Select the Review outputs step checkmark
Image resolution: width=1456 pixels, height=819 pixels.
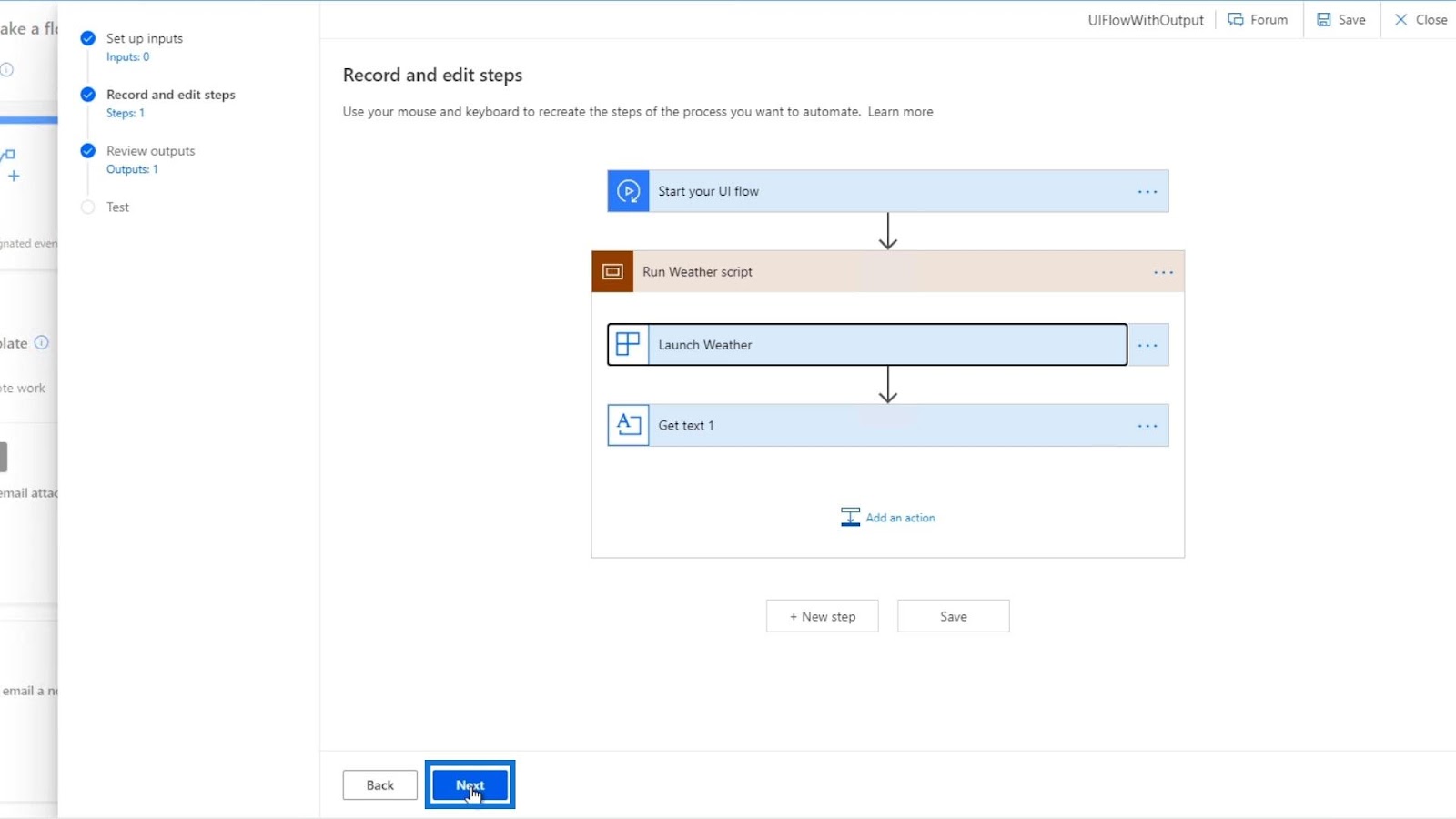pos(87,151)
